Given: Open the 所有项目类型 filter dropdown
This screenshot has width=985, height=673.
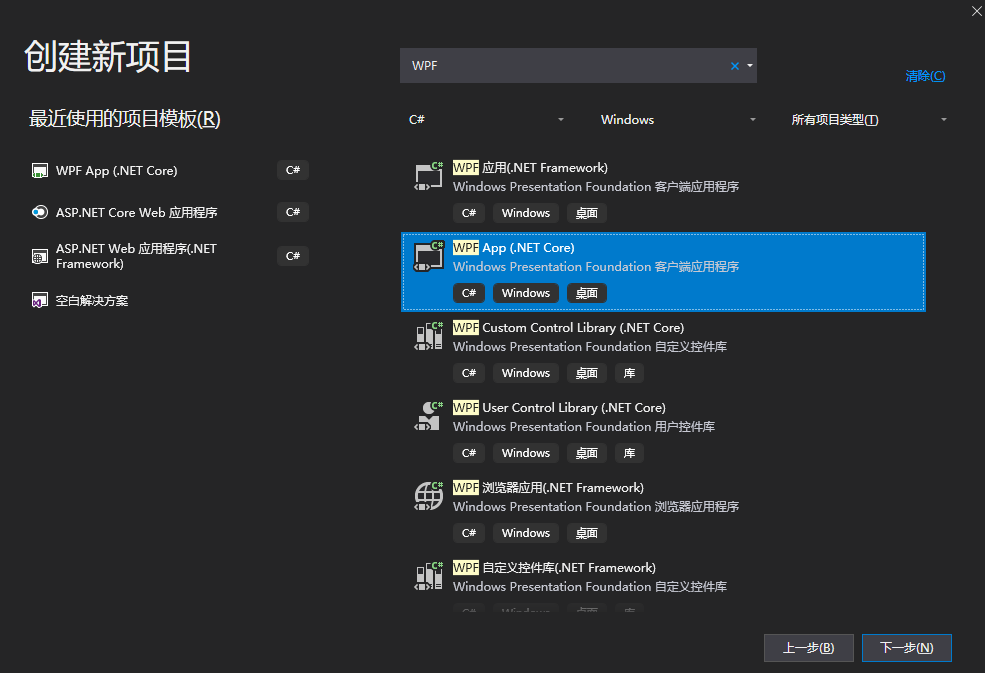Looking at the screenshot, I should tap(869, 119).
